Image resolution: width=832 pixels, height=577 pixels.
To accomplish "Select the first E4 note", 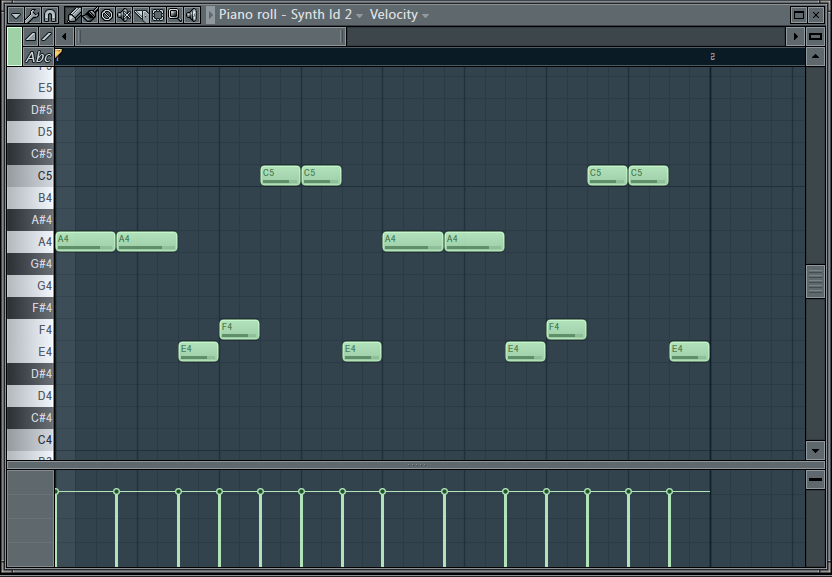I will pos(198,351).
